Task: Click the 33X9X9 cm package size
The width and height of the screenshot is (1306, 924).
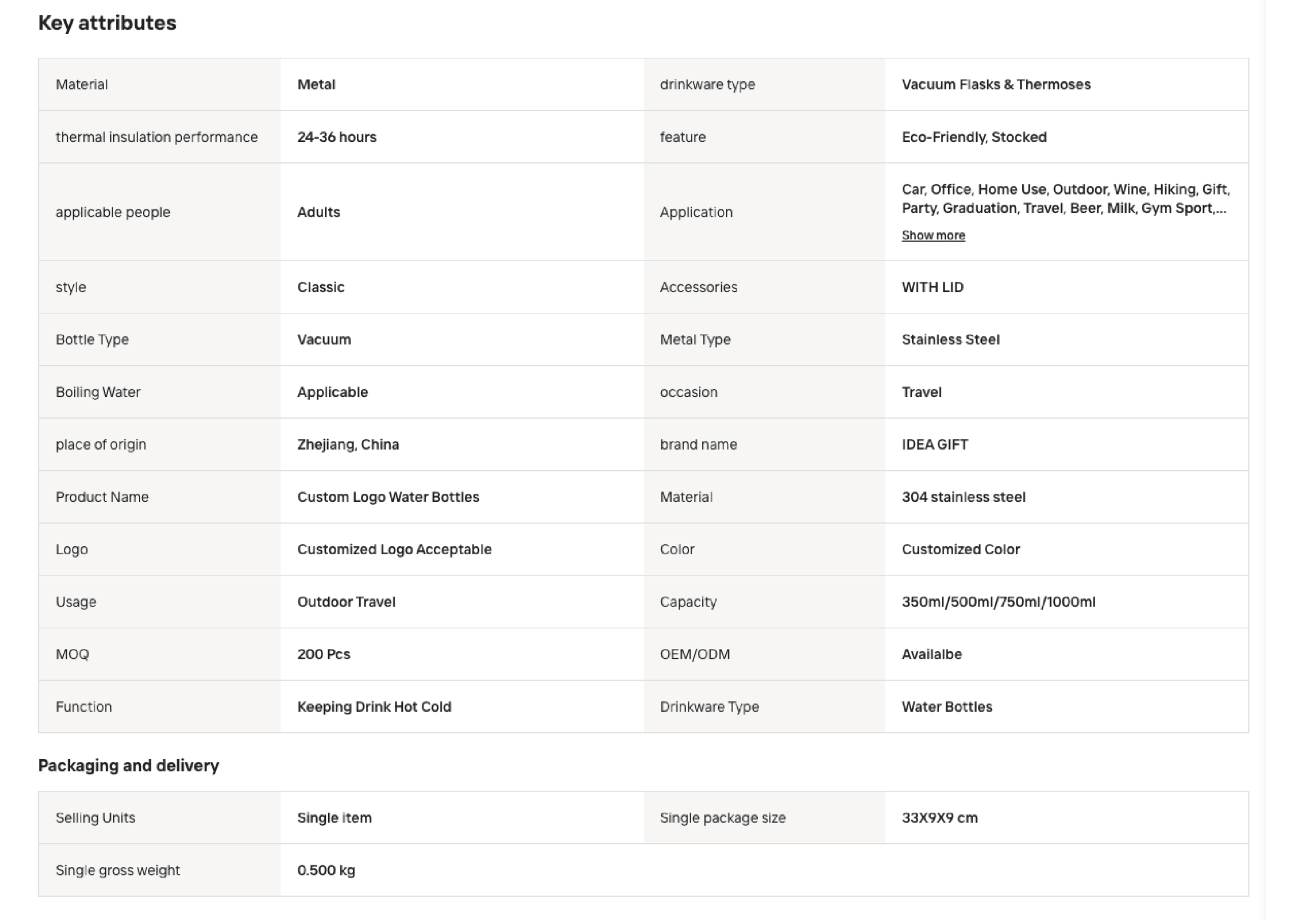Action: (940, 817)
